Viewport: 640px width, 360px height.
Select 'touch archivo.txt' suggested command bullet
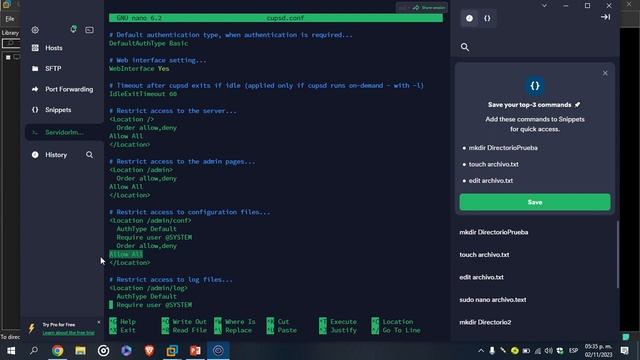[x=493, y=164]
